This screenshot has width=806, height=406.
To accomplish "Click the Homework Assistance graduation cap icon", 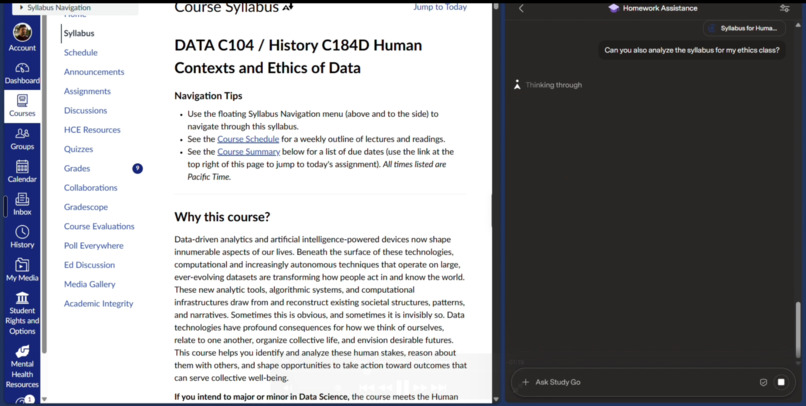I will click(x=613, y=8).
